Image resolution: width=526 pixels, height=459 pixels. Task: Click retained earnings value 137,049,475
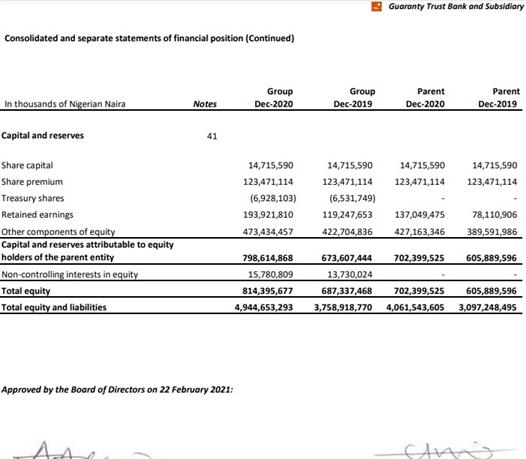(x=420, y=215)
